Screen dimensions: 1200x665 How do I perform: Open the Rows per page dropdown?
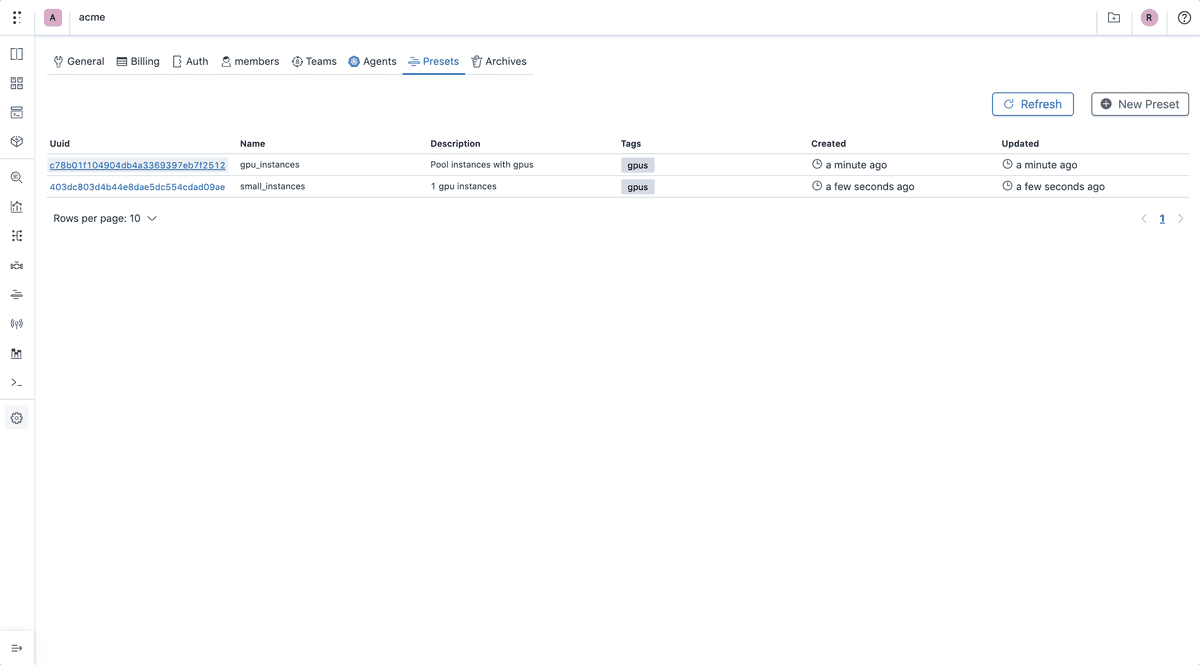click(105, 218)
